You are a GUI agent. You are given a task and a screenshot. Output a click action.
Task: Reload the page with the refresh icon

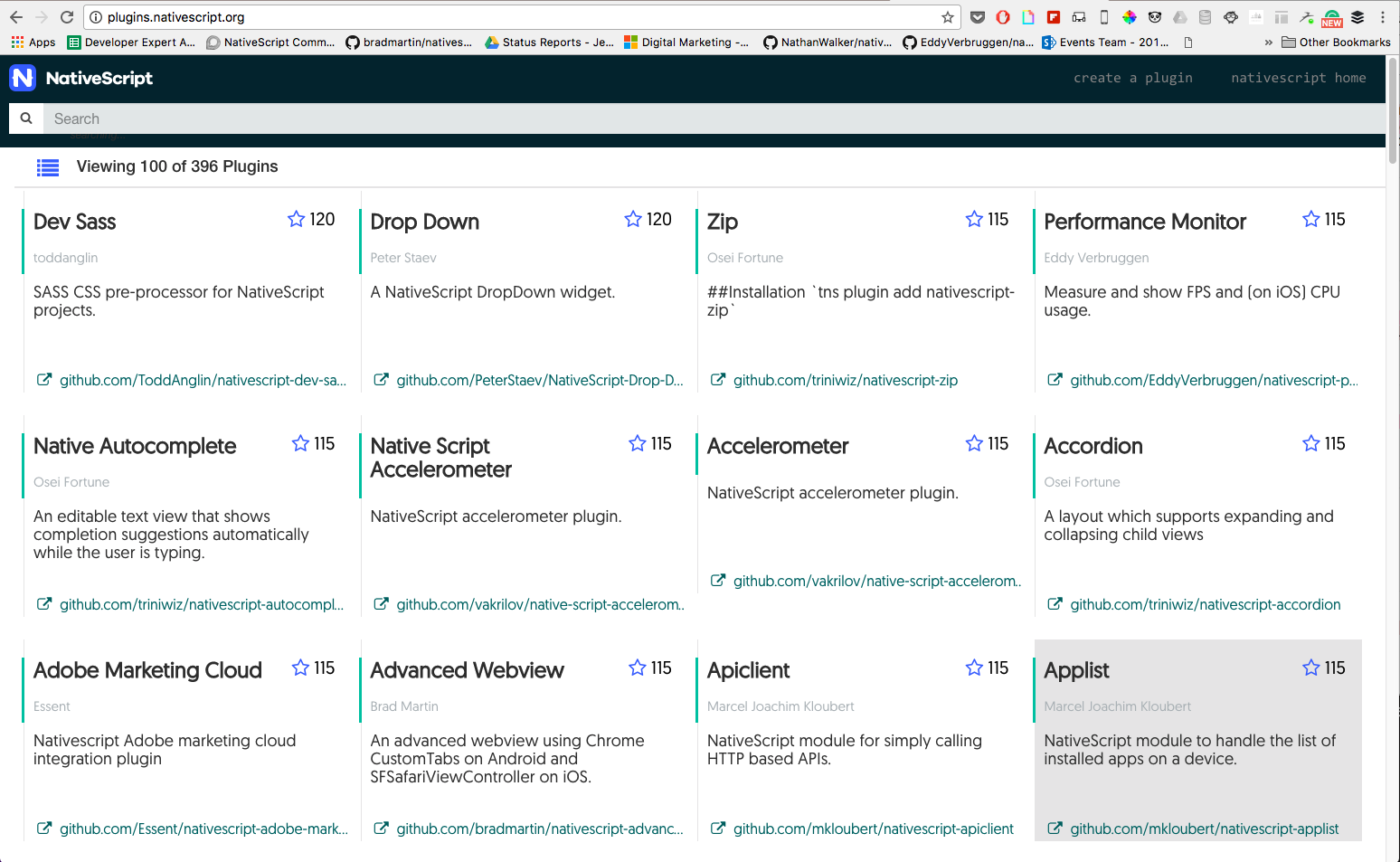[x=67, y=17]
